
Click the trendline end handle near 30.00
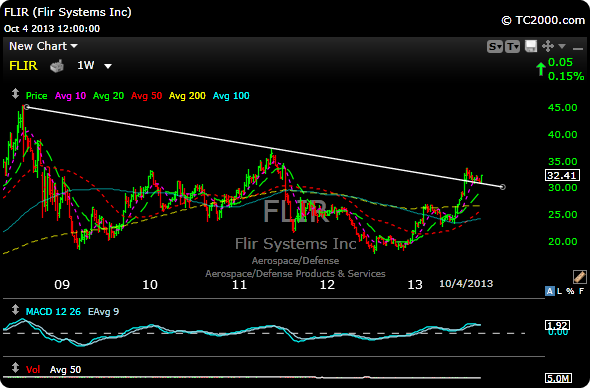pos(503,187)
